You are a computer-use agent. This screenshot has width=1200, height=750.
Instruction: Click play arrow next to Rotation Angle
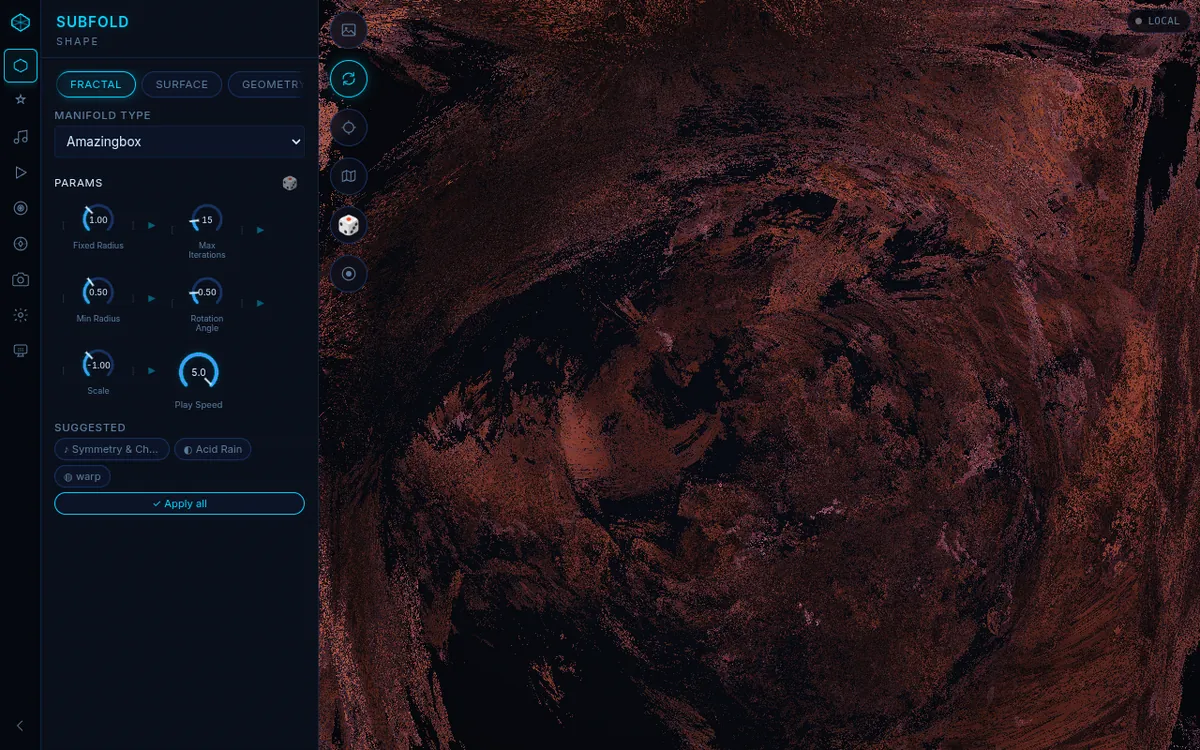pyautogui.click(x=260, y=303)
